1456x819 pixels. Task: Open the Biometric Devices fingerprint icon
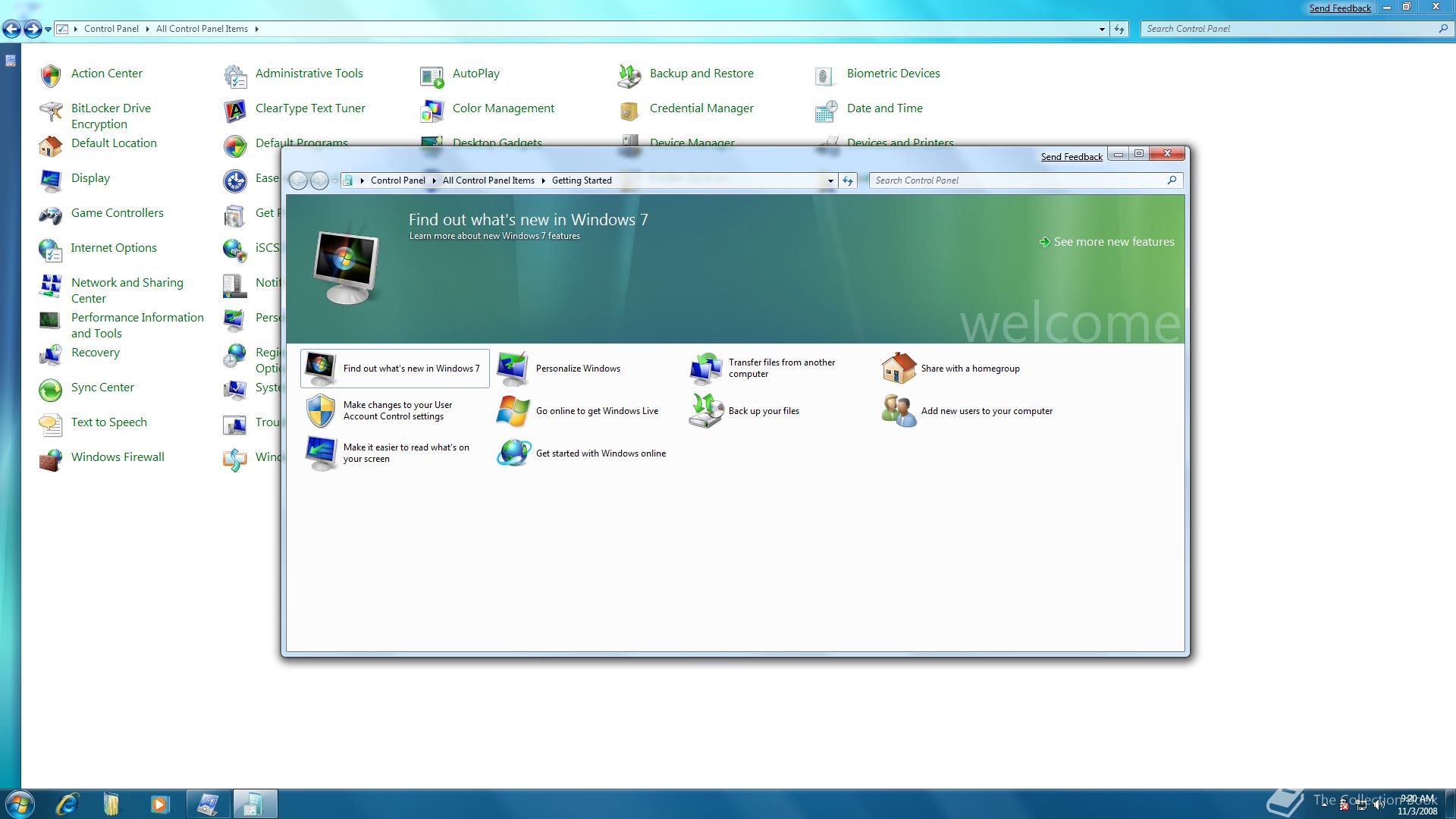click(825, 75)
